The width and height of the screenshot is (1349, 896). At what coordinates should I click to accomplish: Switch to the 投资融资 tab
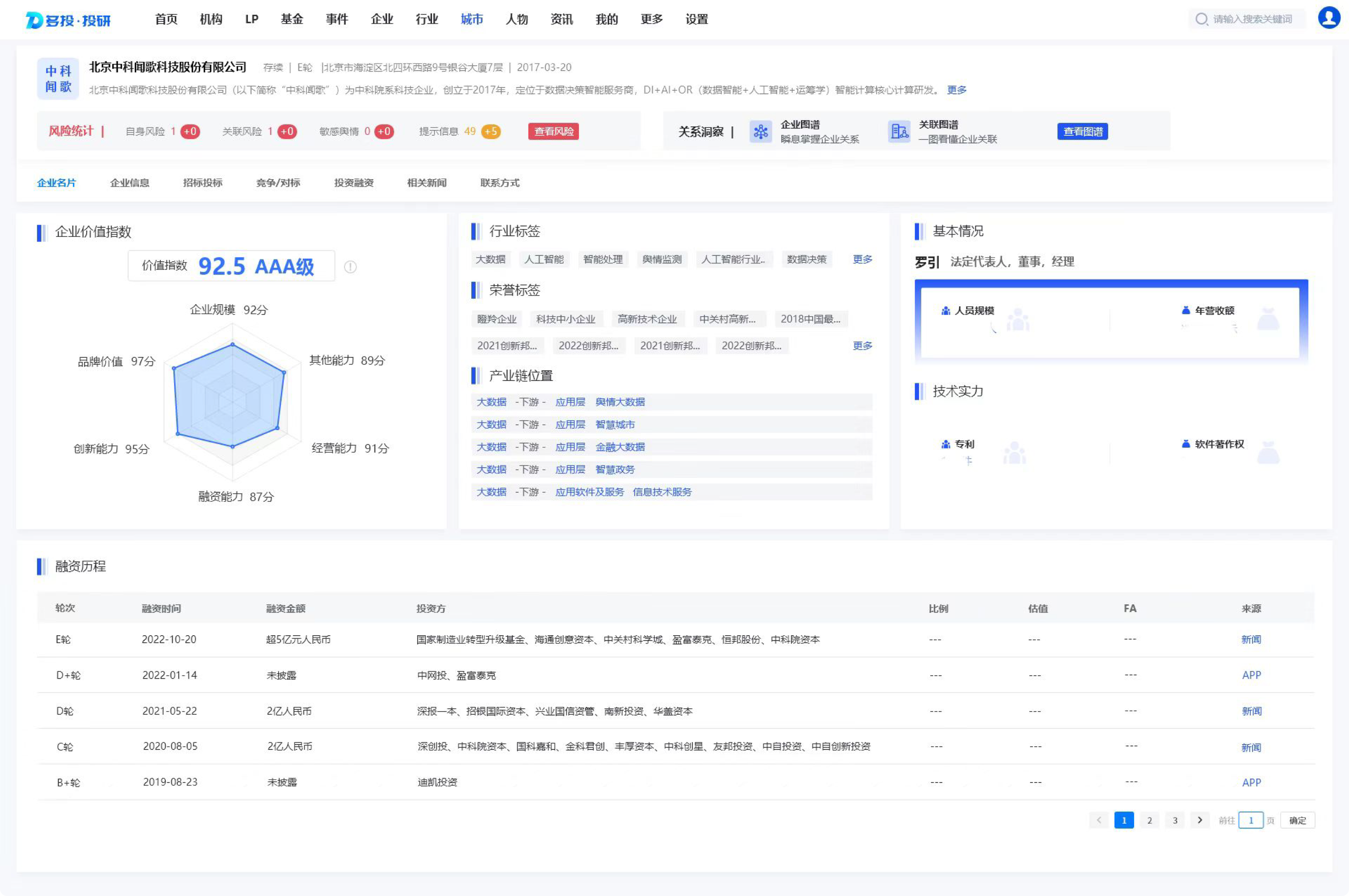354,183
